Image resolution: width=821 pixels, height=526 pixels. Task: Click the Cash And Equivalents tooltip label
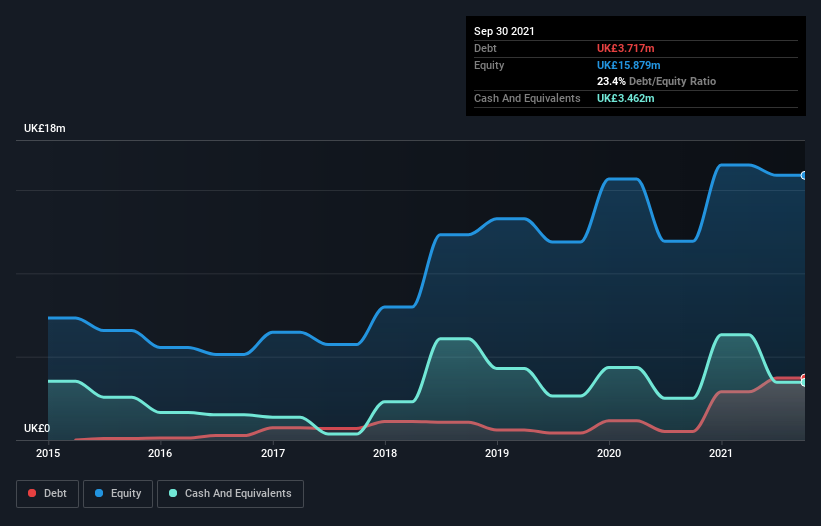[x=527, y=98]
